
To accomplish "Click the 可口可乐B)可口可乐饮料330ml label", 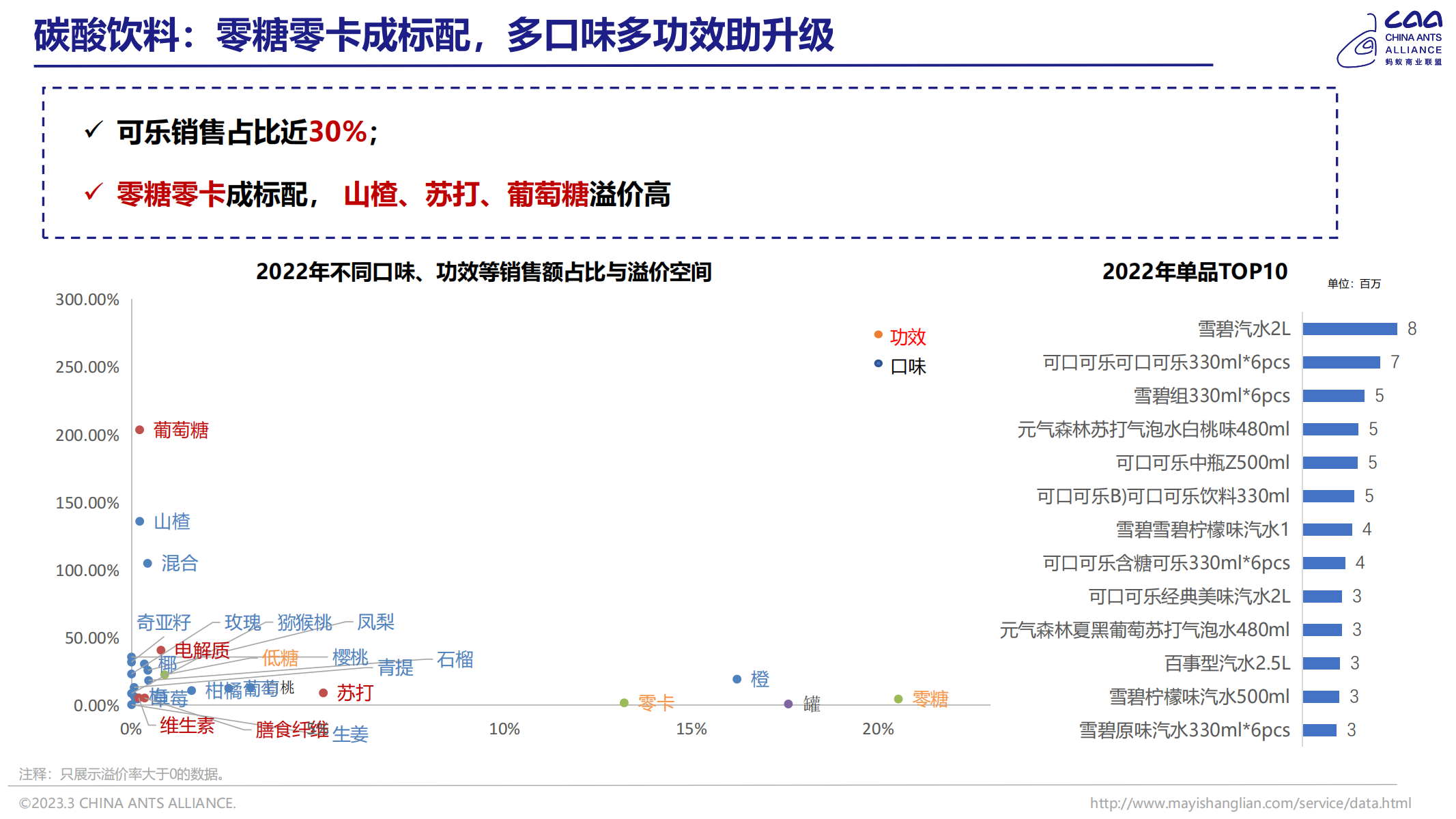I will tap(1163, 496).
